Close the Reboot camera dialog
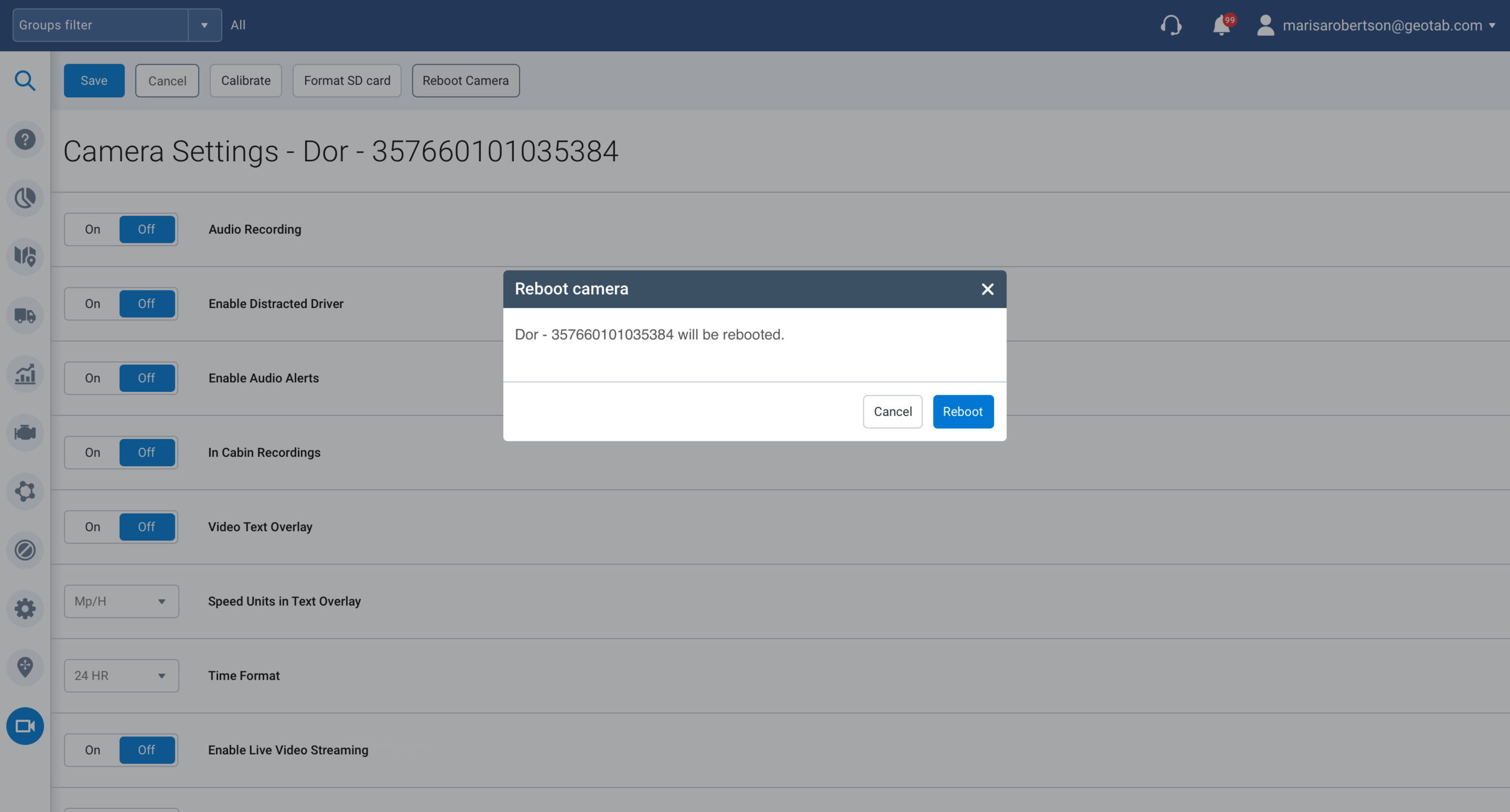Screen dimensions: 1510x812 (988, 289)
